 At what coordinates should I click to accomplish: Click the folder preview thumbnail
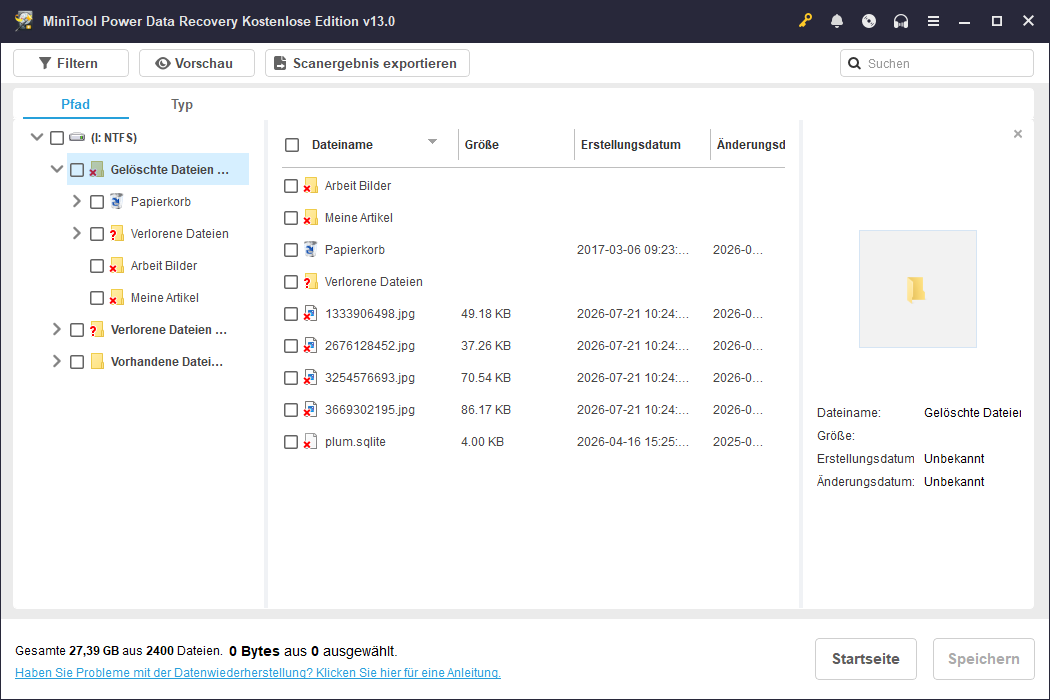point(917,289)
